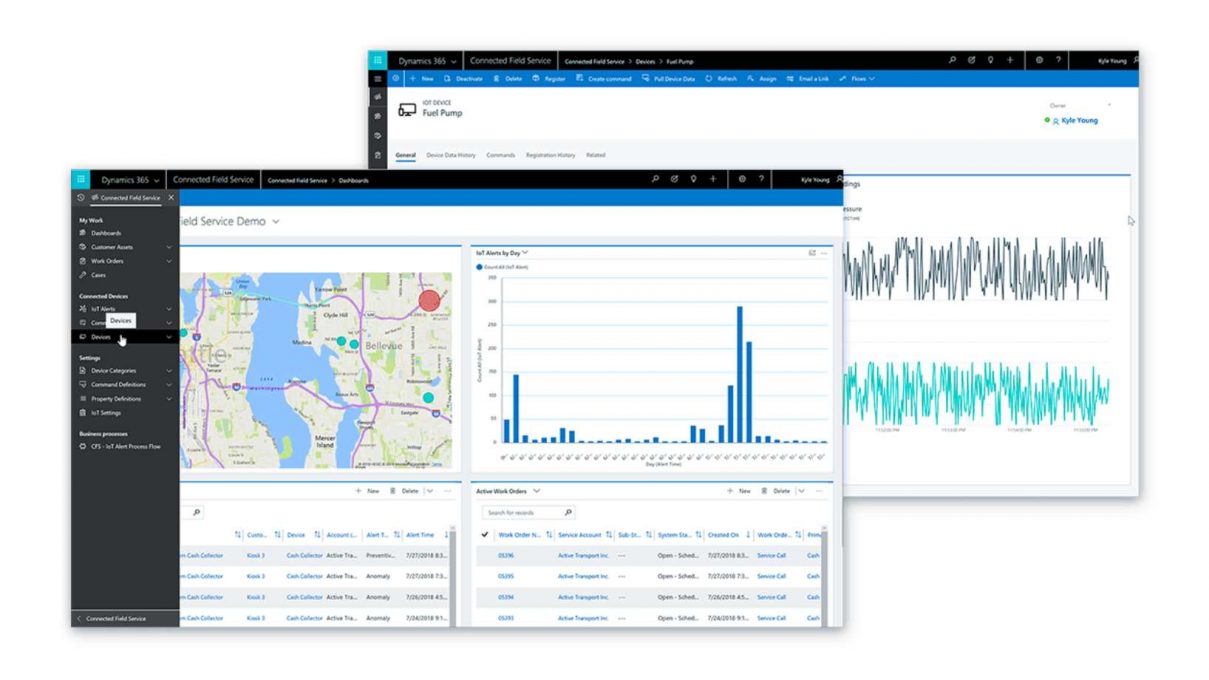Open IoT Alerts by Day chart dropdown
Image resolution: width=1209 pixels, height=680 pixels.
pos(525,253)
